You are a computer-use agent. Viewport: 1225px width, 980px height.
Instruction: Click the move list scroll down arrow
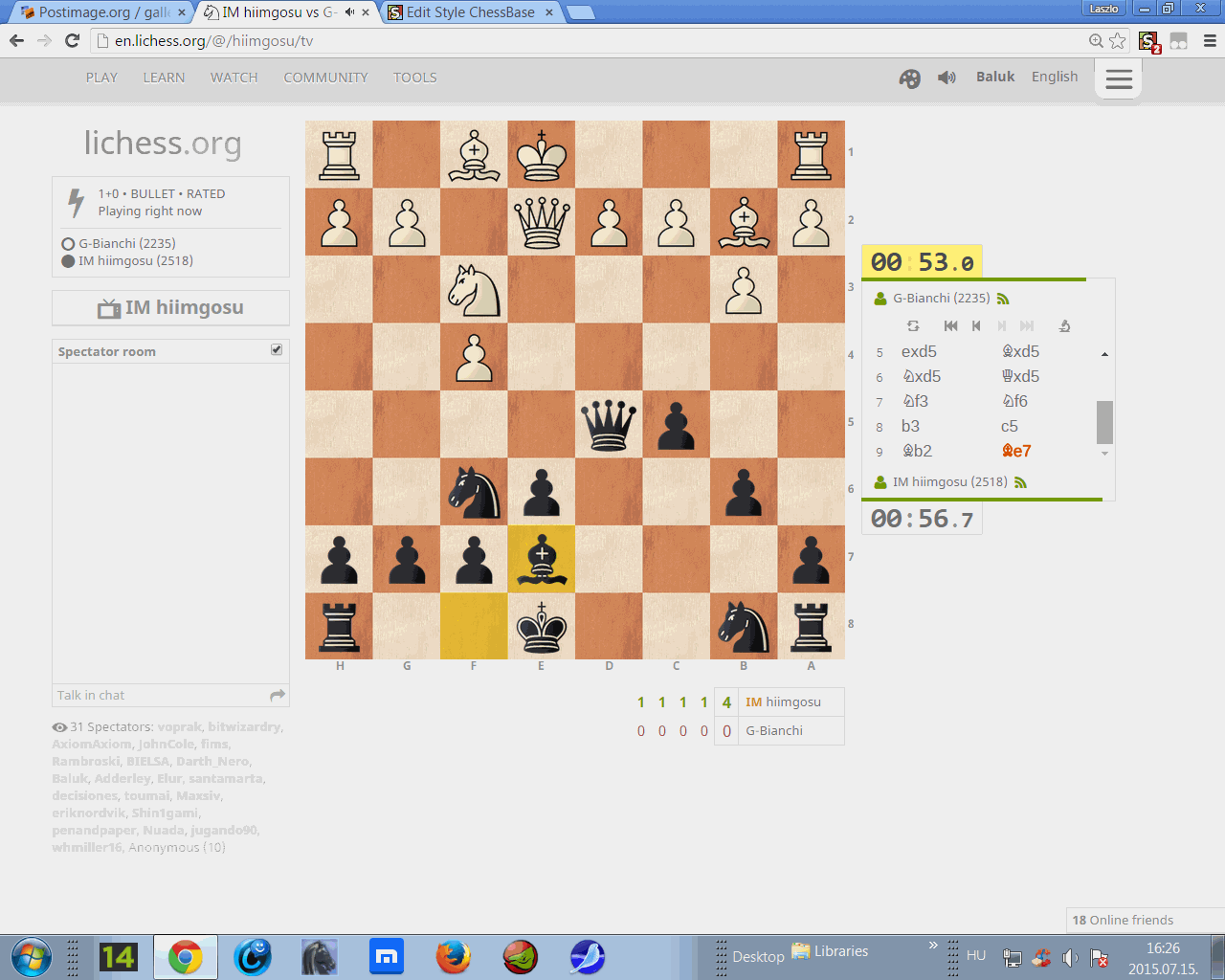(x=1104, y=454)
